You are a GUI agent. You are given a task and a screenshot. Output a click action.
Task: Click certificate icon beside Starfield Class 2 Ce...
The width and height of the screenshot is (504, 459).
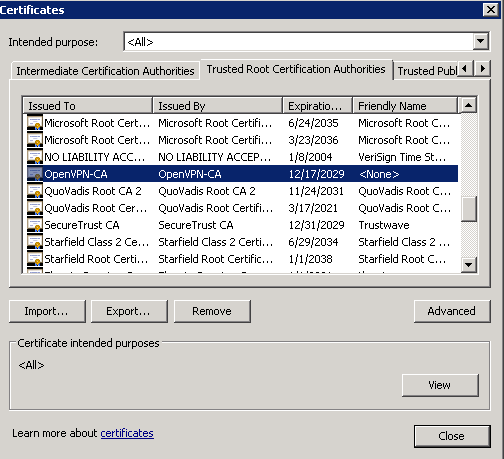[35, 242]
